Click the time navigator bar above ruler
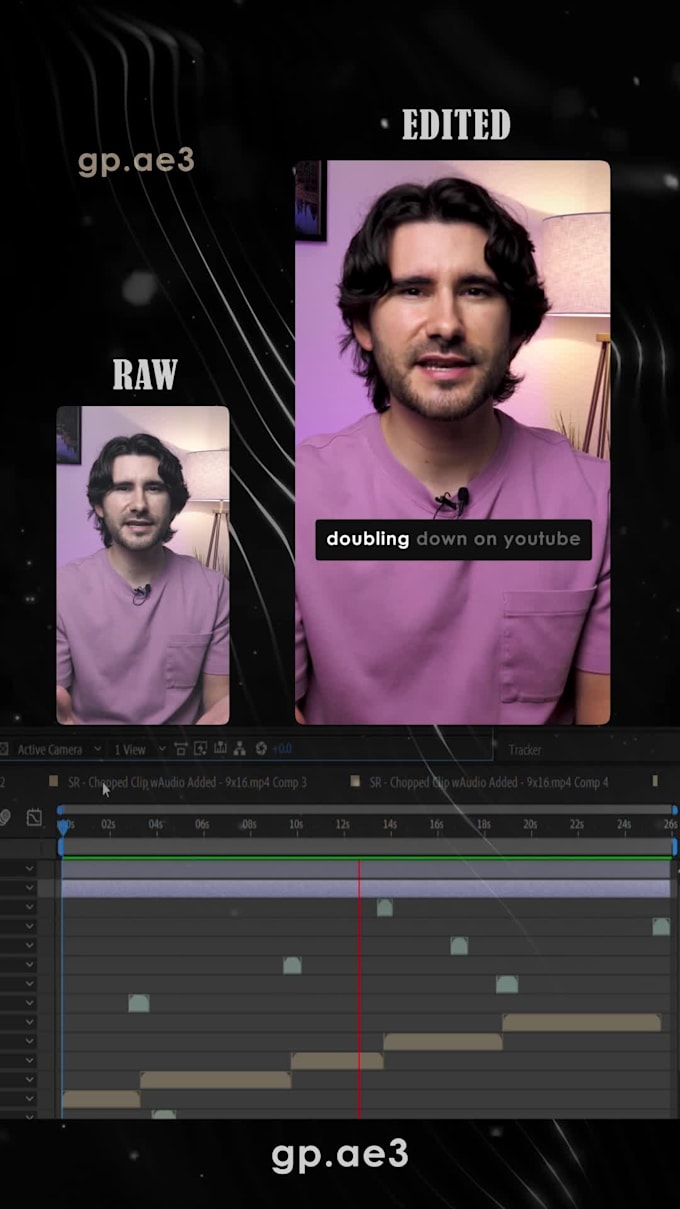The height and width of the screenshot is (1209, 680). [367, 809]
